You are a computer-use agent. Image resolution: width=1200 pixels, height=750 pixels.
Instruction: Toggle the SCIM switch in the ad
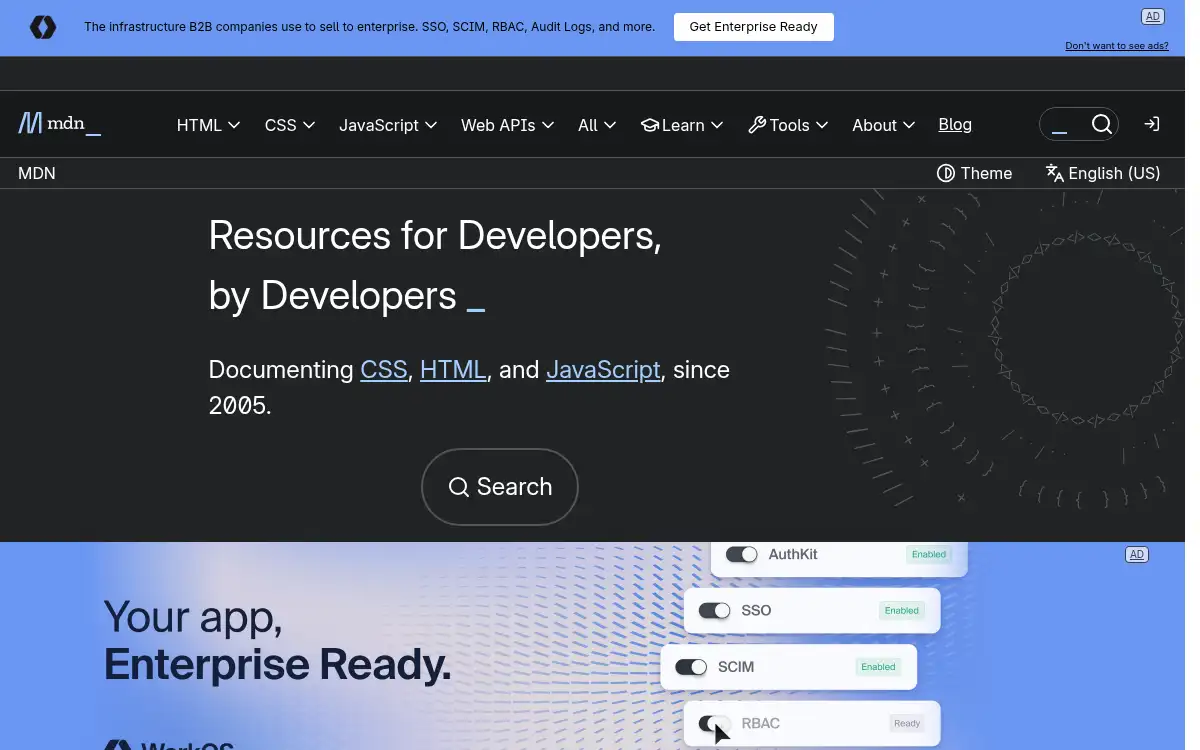(x=691, y=667)
